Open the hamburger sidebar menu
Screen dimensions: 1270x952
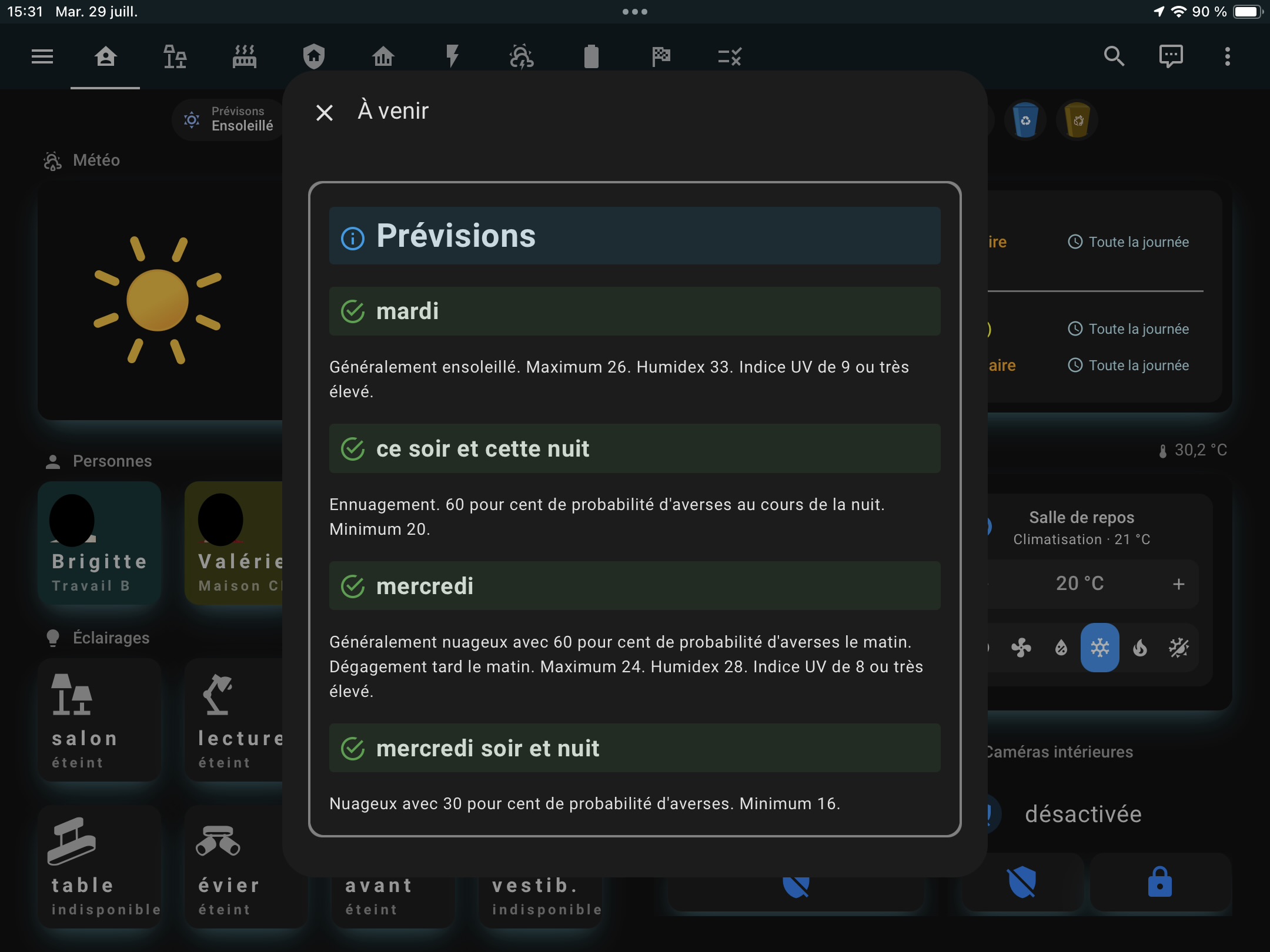pos(42,56)
